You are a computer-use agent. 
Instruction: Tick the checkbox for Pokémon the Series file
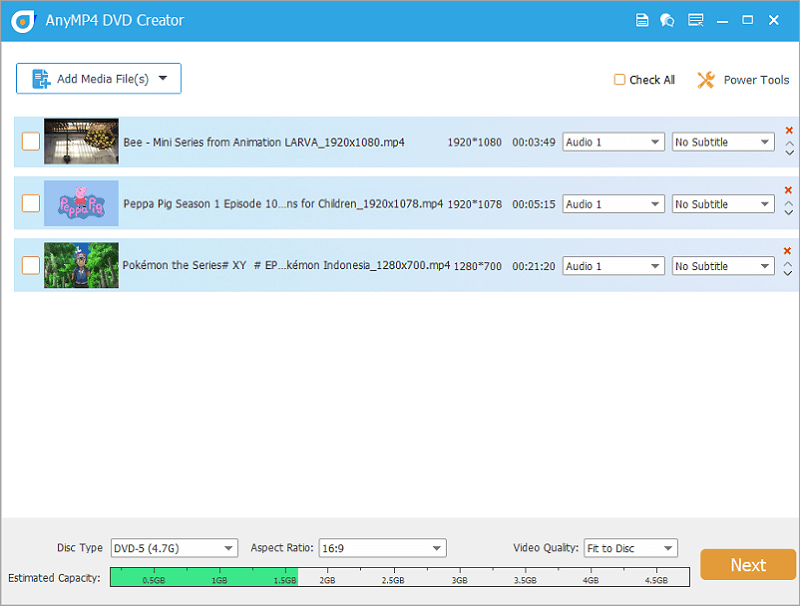pos(31,265)
